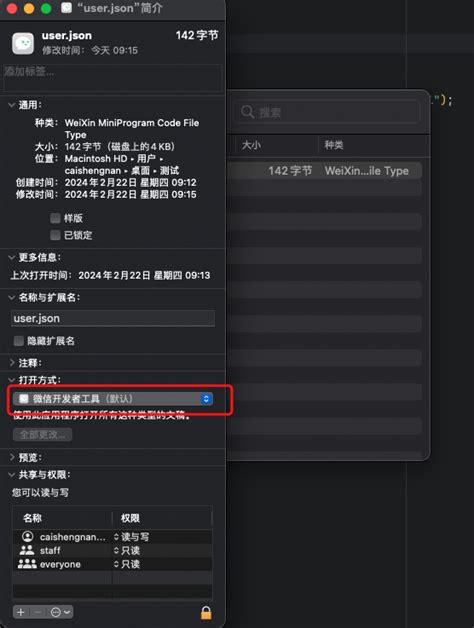The height and width of the screenshot is (628, 474).
Task: Check the 隐藏扩展名 option
Action: click(x=18, y=341)
